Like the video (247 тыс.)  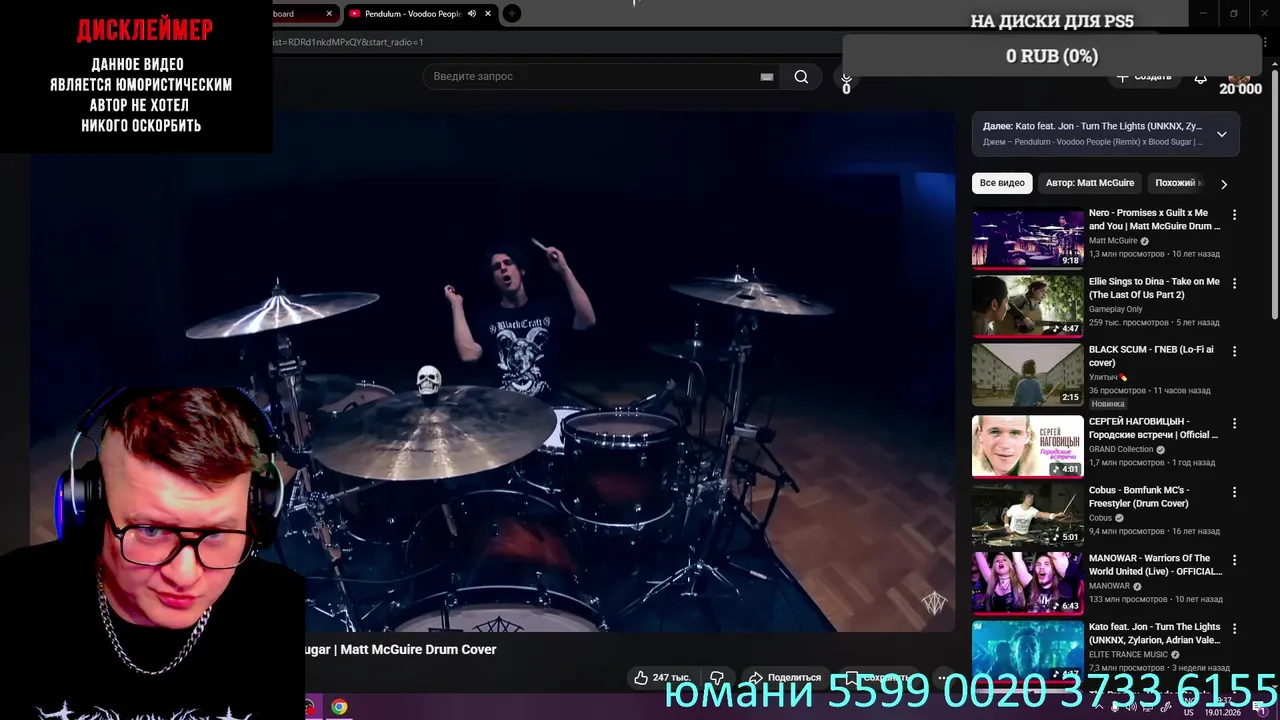click(662, 678)
